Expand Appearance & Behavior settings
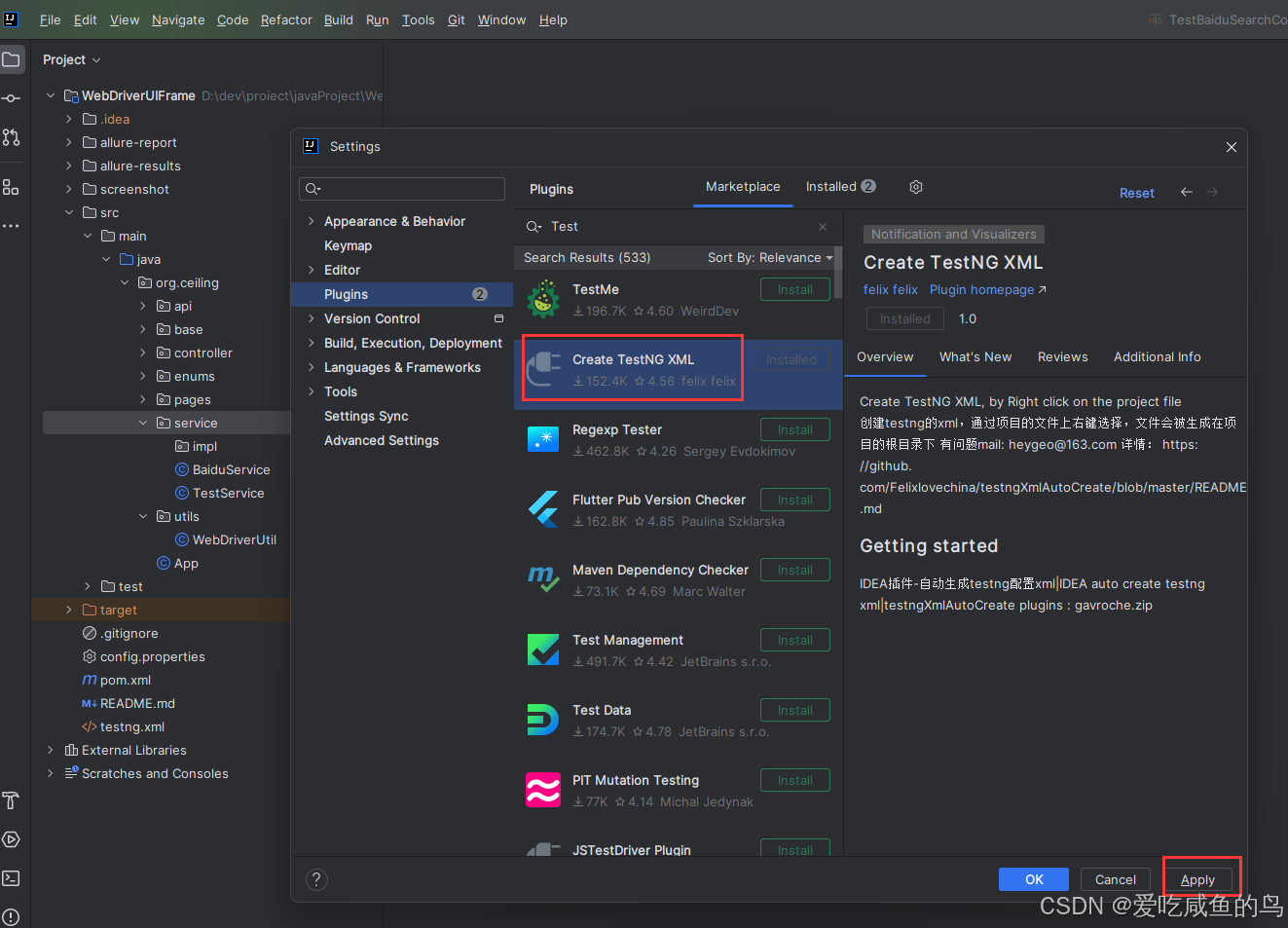Image resolution: width=1288 pixels, height=928 pixels. coord(312,221)
